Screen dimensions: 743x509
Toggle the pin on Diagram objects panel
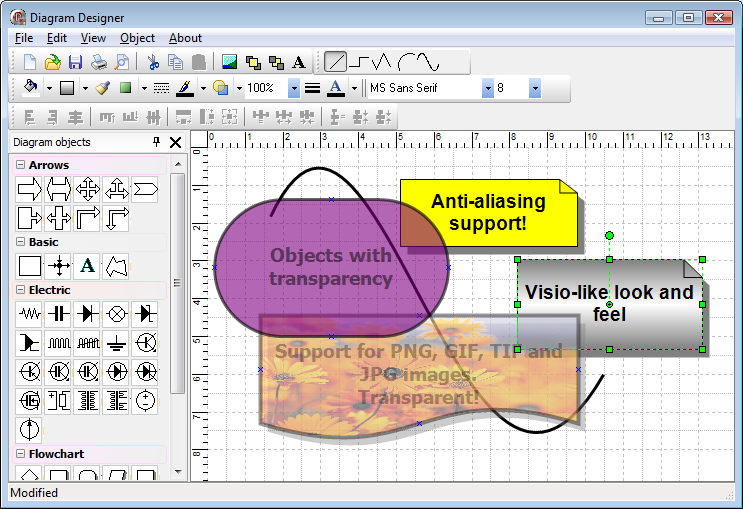click(156, 143)
